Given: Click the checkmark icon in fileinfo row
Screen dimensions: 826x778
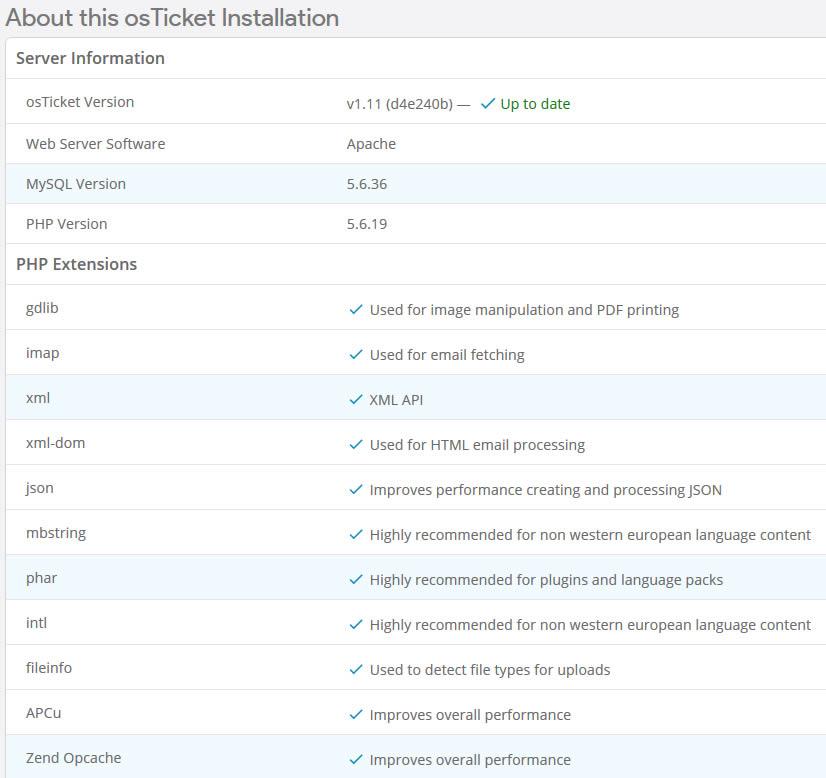Looking at the screenshot, I should click(x=355, y=670).
